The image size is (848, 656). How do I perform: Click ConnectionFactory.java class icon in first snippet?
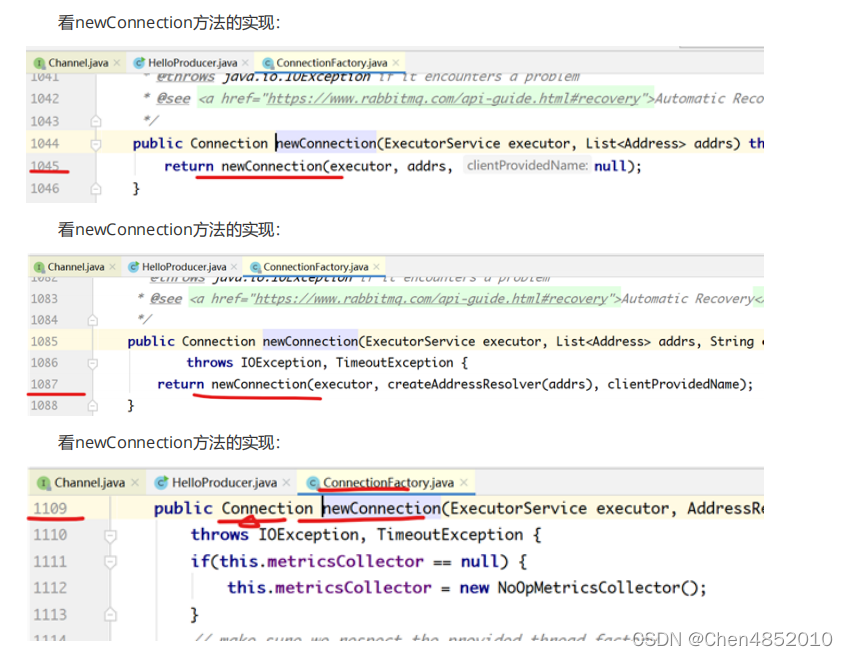tap(268, 63)
